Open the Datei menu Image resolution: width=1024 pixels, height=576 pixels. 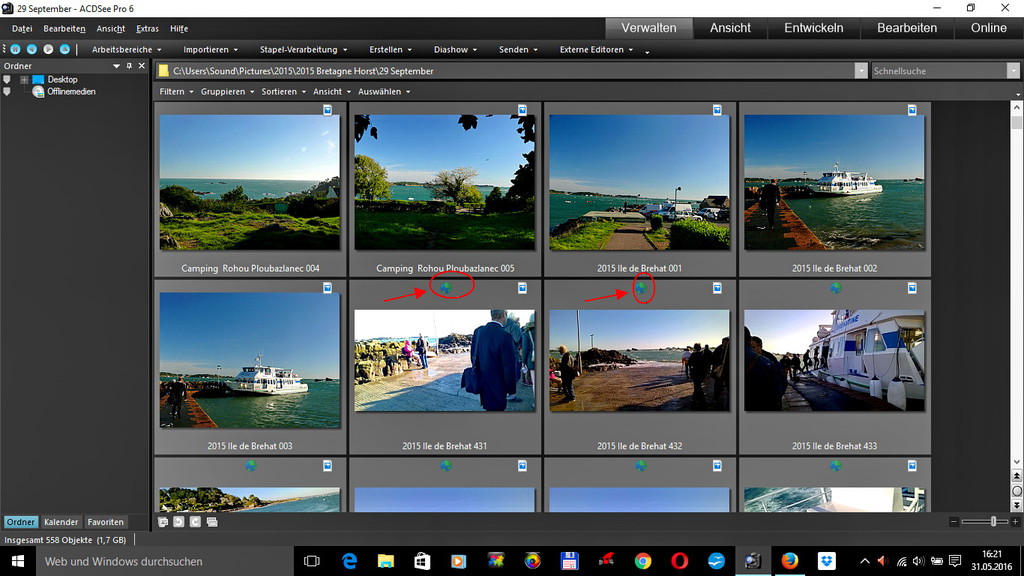[x=22, y=29]
